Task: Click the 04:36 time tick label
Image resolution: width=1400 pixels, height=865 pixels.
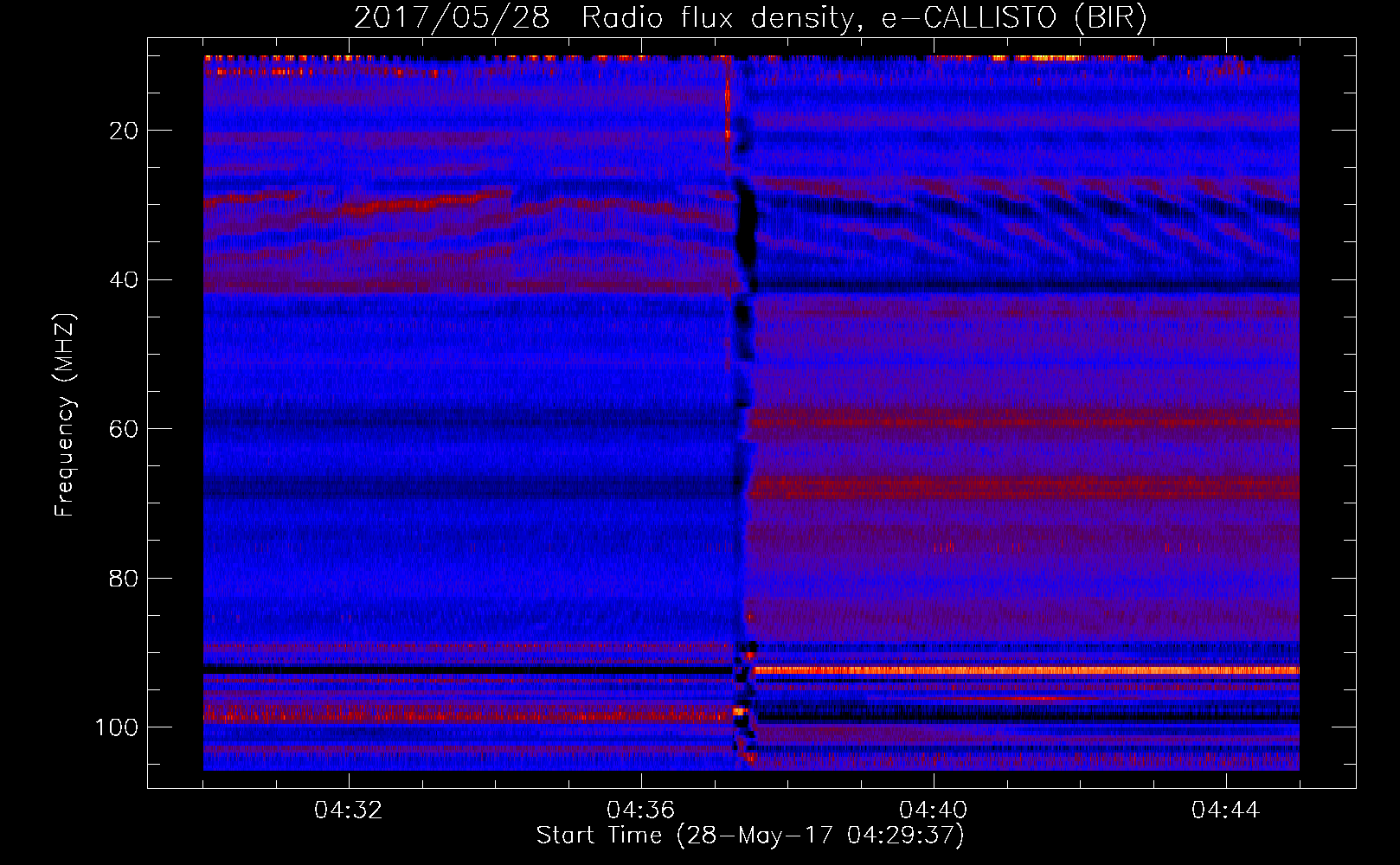Action: coord(641,811)
